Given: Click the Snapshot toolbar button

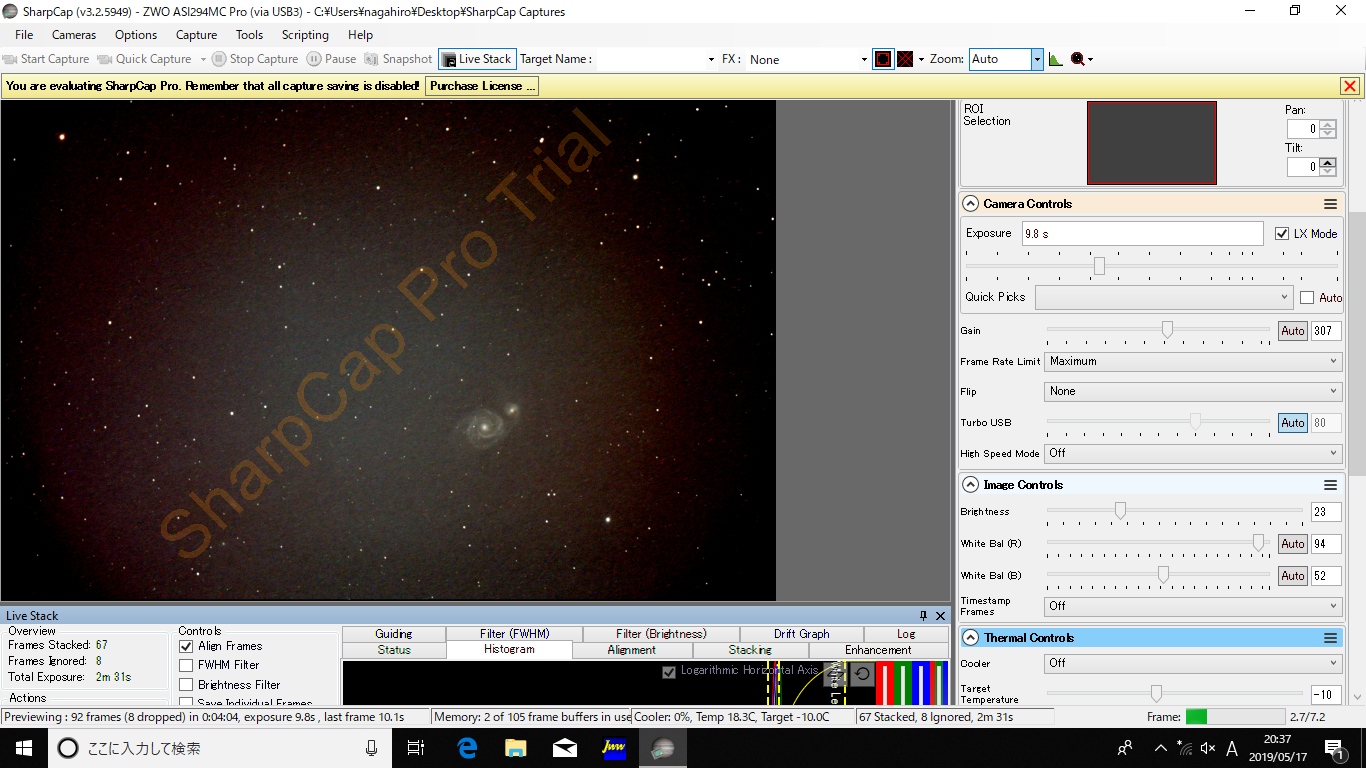Looking at the screenshot, I should (398, 59).
